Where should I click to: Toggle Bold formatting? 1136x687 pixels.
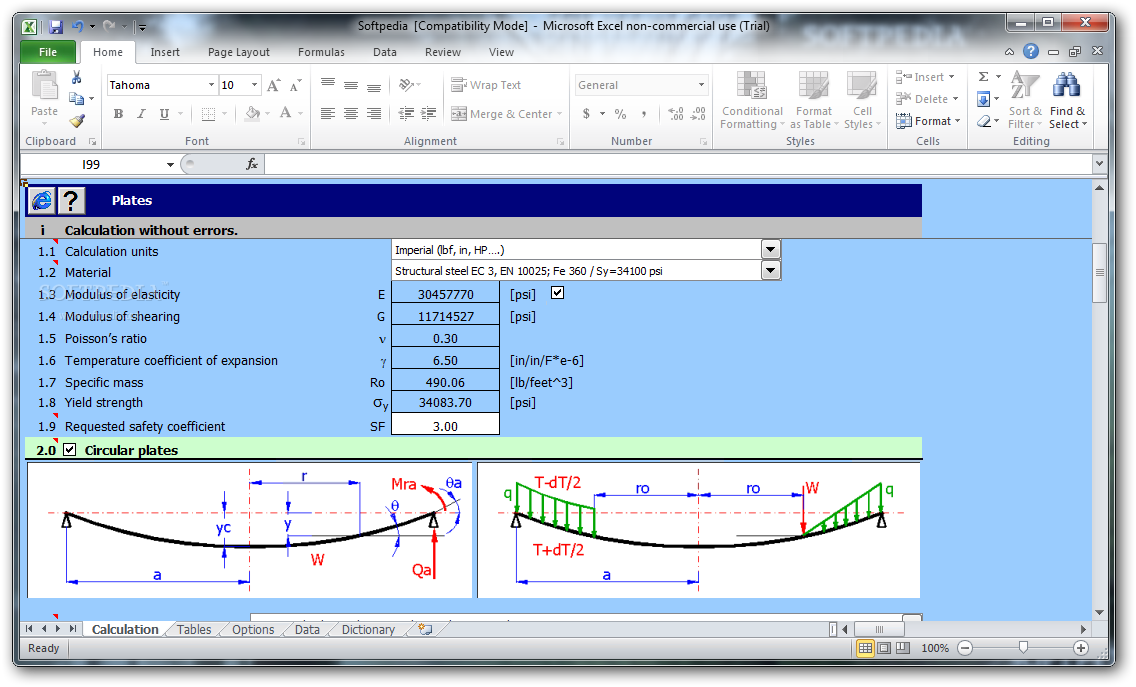(118, 114)
